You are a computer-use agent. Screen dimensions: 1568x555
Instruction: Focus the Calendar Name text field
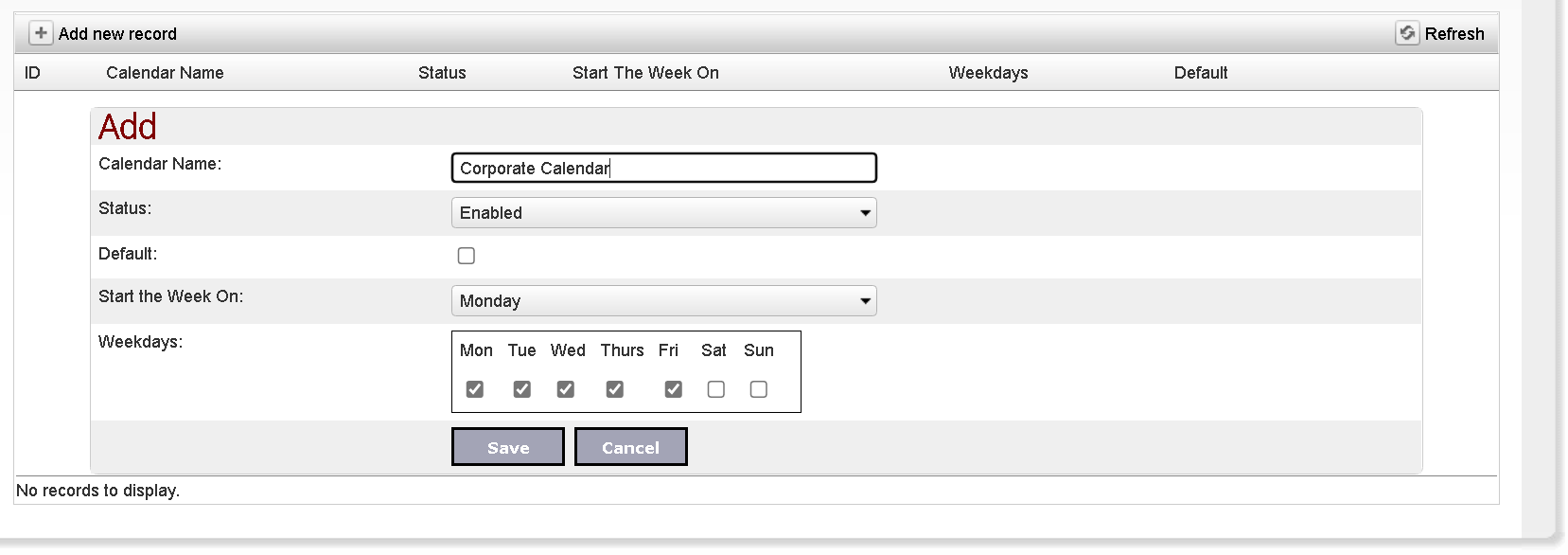[x=664, y=168]
